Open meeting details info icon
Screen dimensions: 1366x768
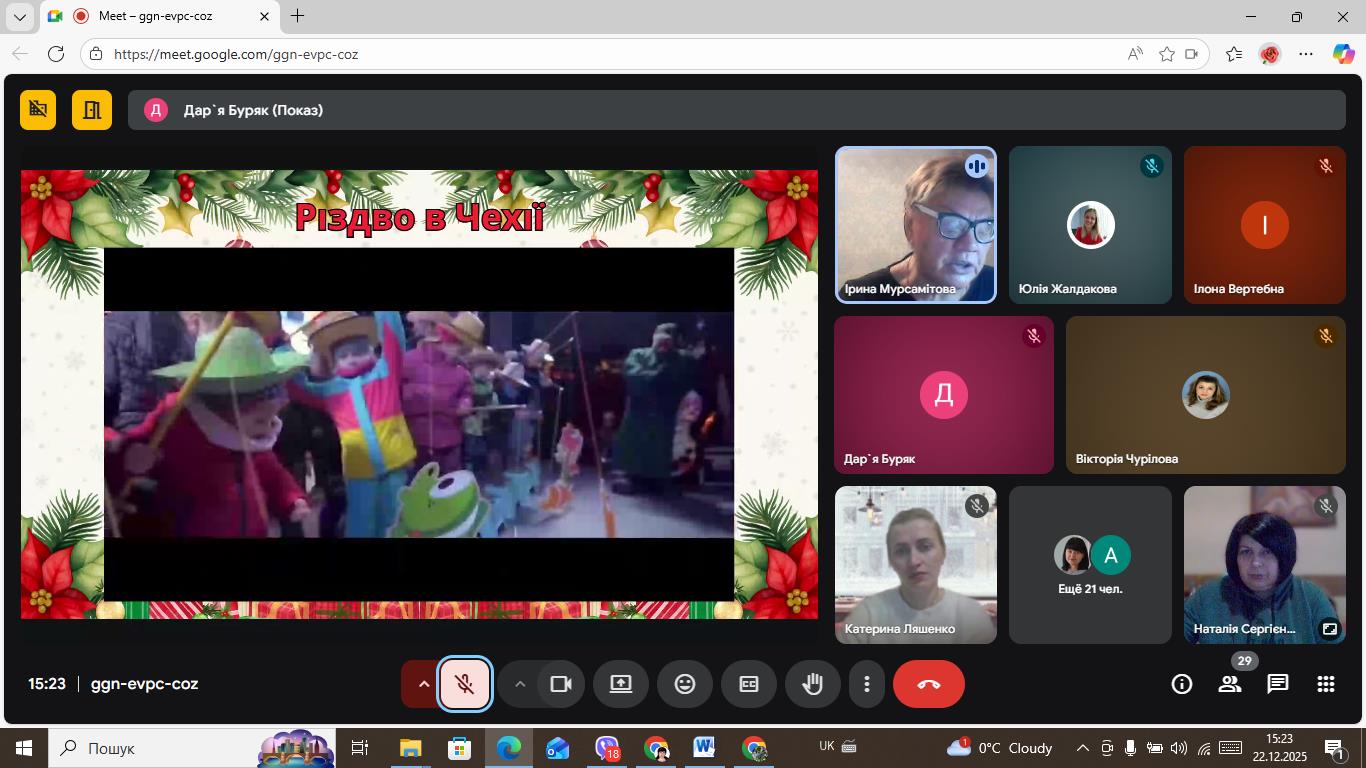pos(1182,684)
